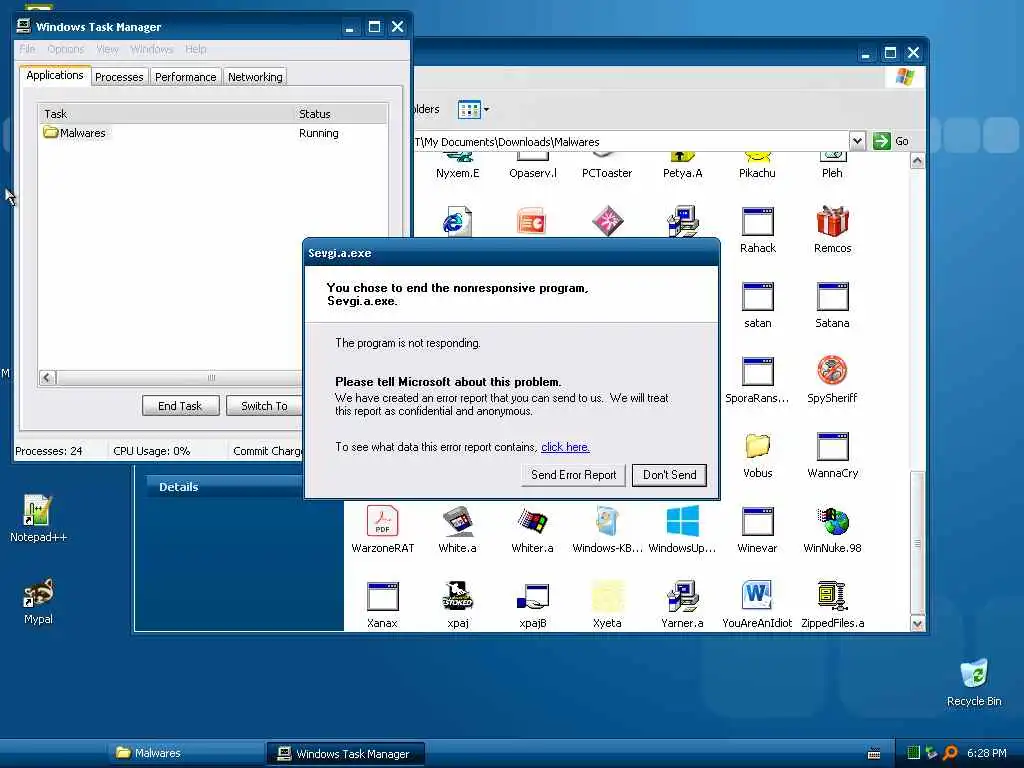
Task: Open the View menu in Task Manager
Action: (107, 49)
